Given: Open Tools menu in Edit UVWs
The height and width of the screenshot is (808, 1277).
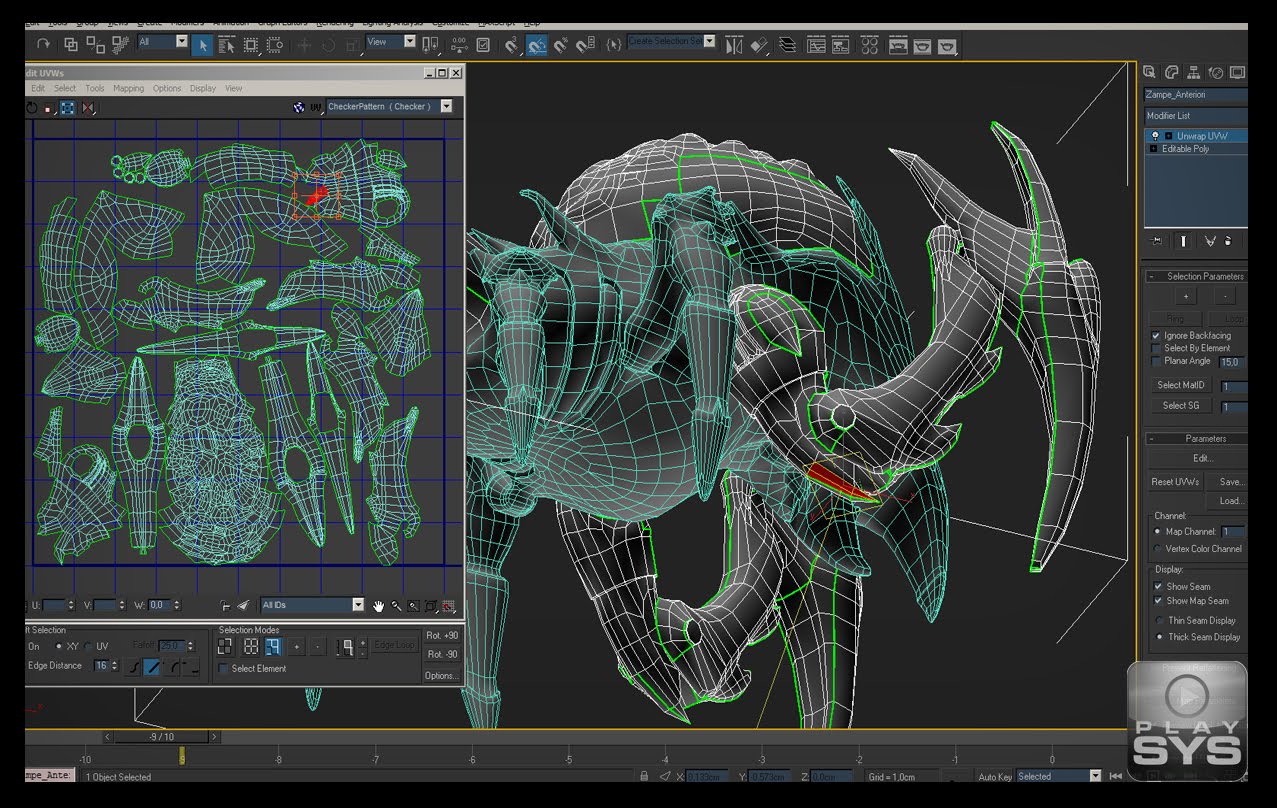Looking at the screenshot, I should [94, 88].
